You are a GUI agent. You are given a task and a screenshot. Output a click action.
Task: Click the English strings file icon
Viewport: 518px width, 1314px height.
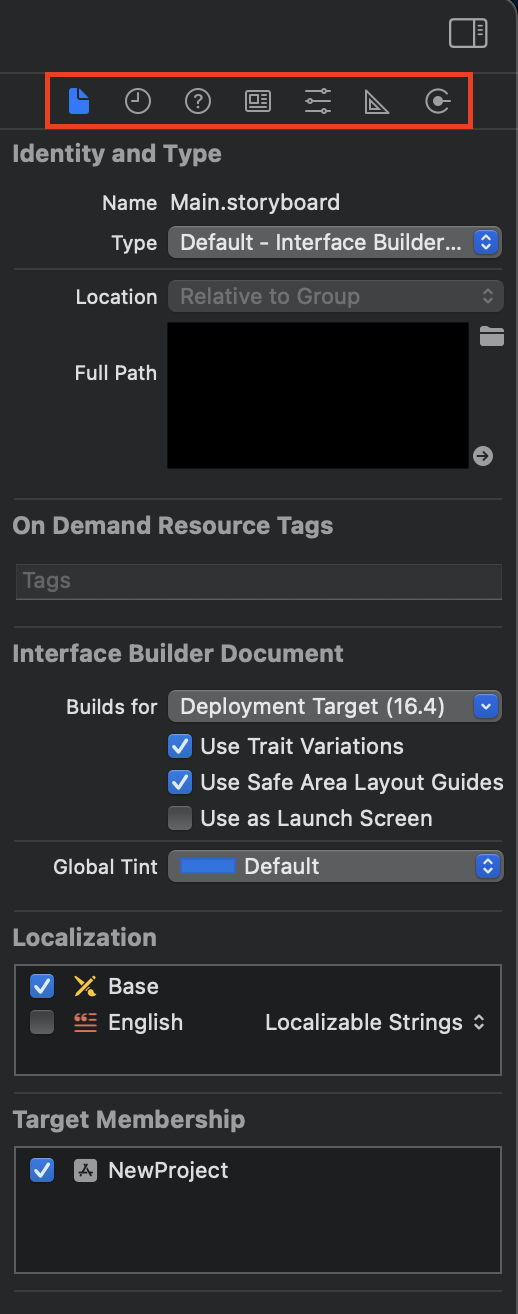tap(85, 1022)
